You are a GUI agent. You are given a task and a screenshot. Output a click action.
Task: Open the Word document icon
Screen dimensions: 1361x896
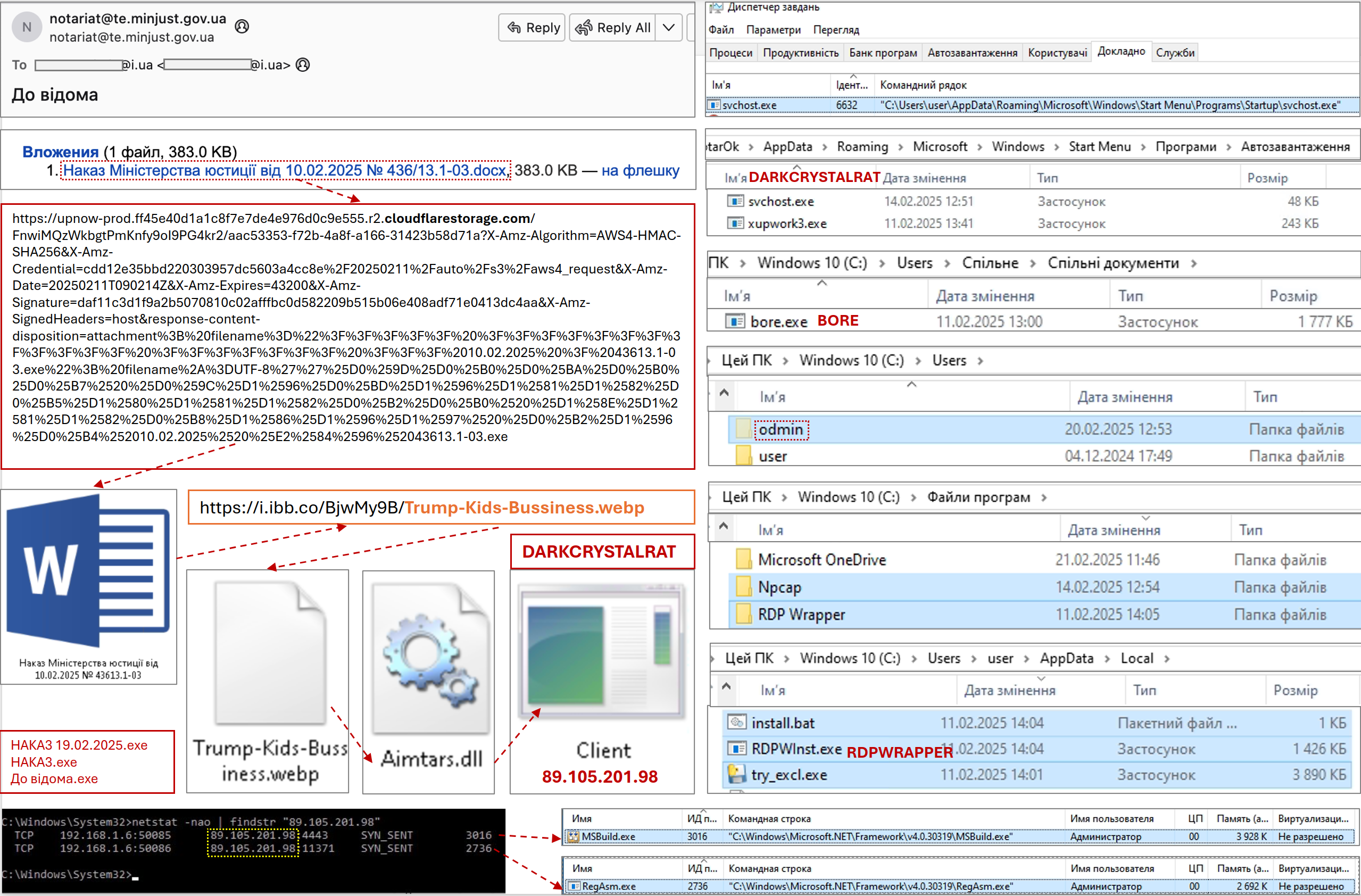click(x=88, y=572)
